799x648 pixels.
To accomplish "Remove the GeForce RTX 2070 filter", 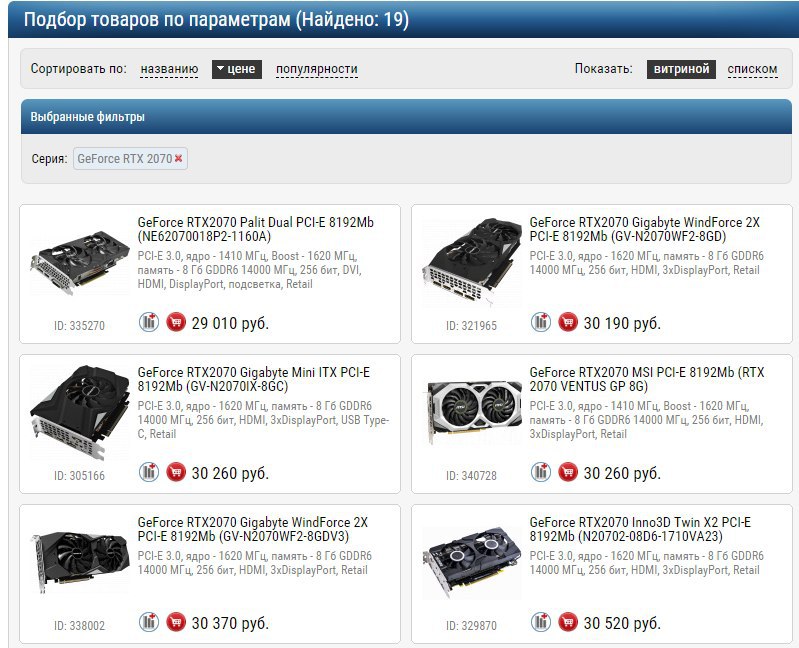I will point(178,158).
